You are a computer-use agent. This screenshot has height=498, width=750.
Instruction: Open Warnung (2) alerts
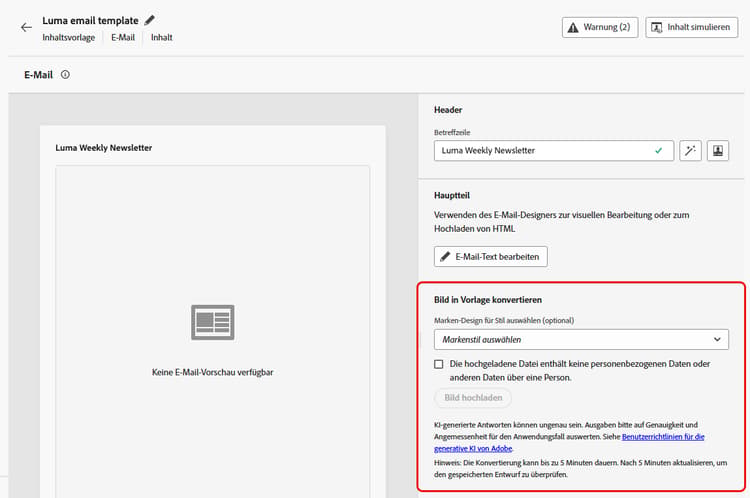600,27
